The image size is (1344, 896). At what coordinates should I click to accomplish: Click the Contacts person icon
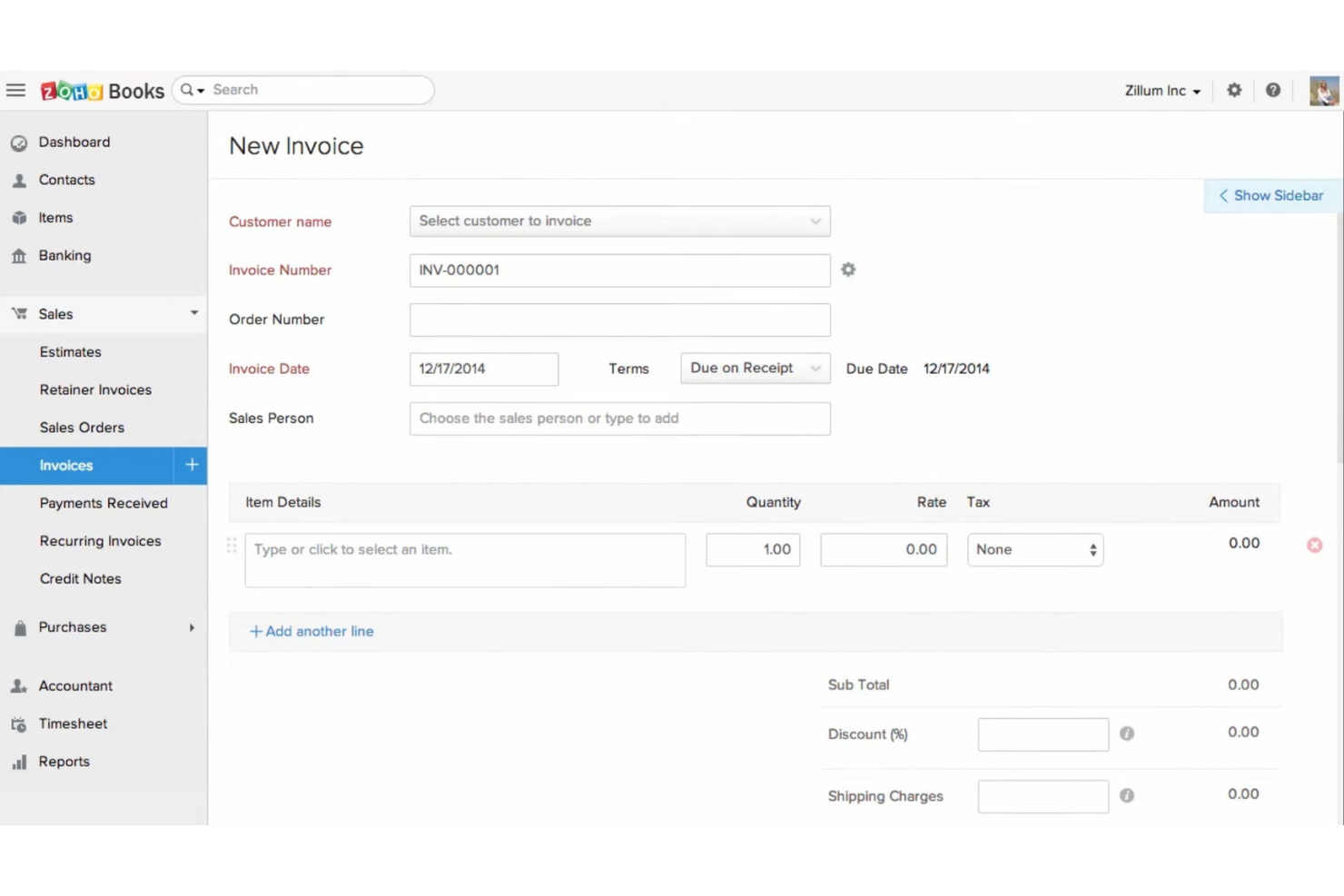click(19, 181)
